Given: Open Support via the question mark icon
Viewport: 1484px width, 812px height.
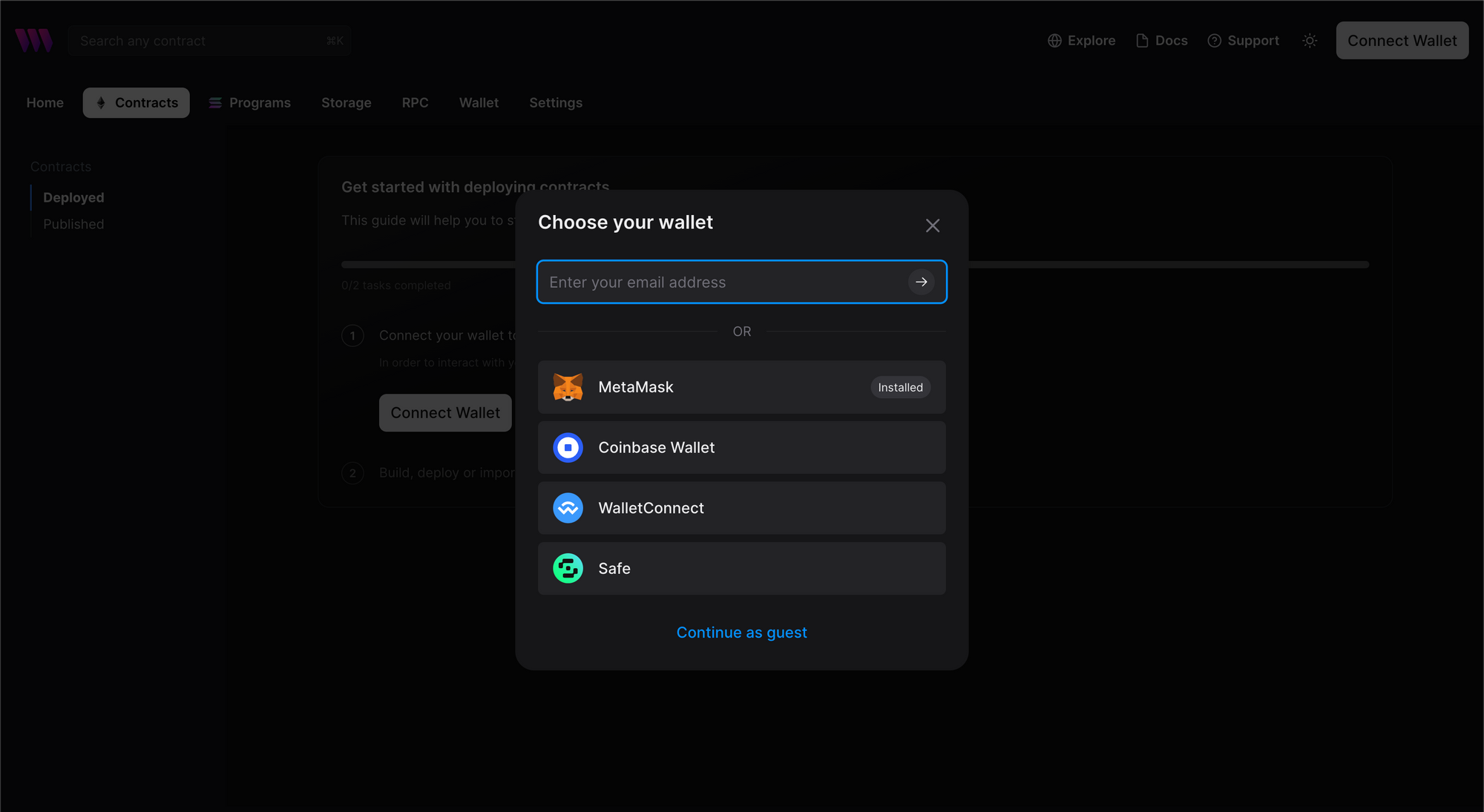Looking at the screenshot, I should coord(1215,41).
